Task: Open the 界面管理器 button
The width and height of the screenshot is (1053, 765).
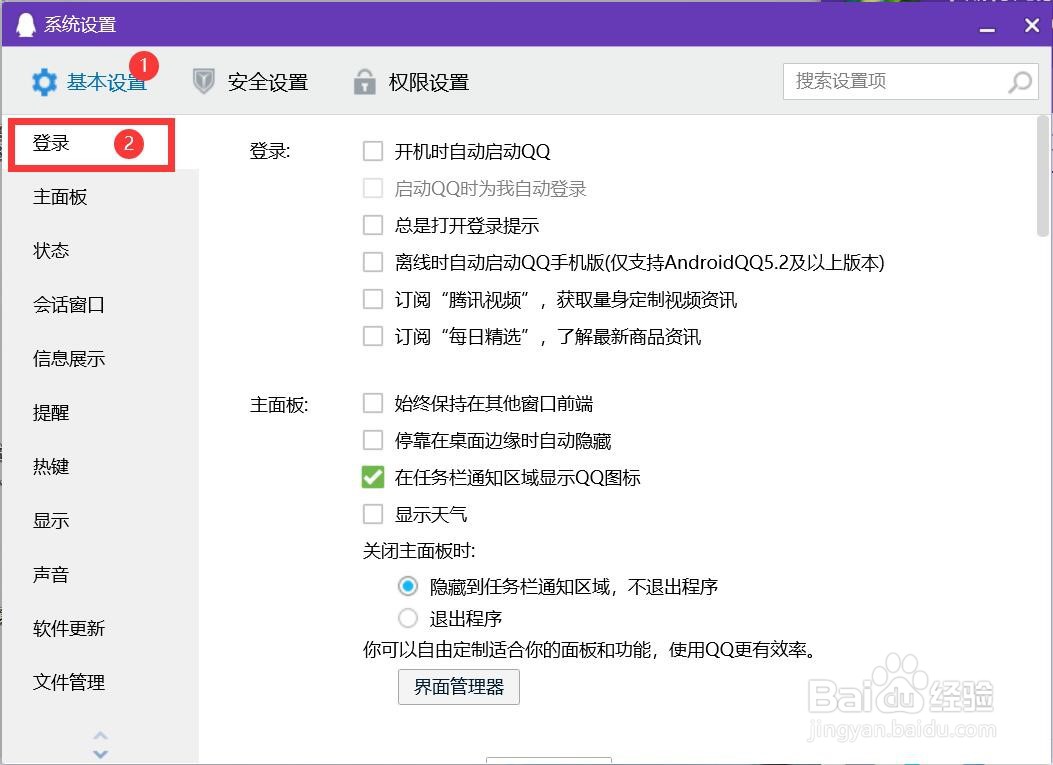Action: pyautogui.click(x=459, y=686)
